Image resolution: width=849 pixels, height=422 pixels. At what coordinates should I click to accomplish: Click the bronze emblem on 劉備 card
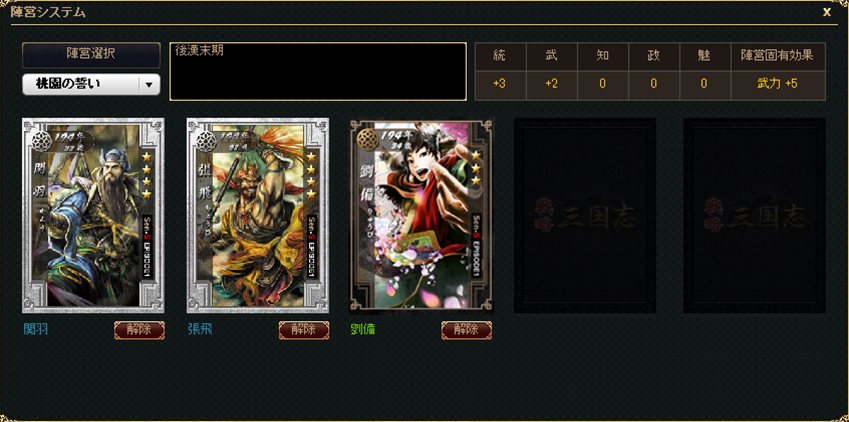pyautogui.click(x=367, y=139)
